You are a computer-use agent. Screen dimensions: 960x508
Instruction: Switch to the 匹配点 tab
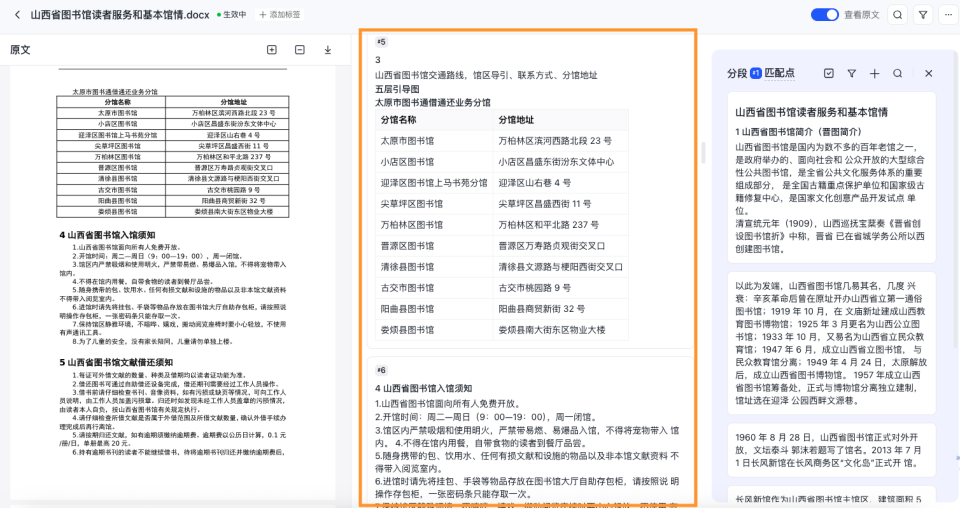[779, 74]
